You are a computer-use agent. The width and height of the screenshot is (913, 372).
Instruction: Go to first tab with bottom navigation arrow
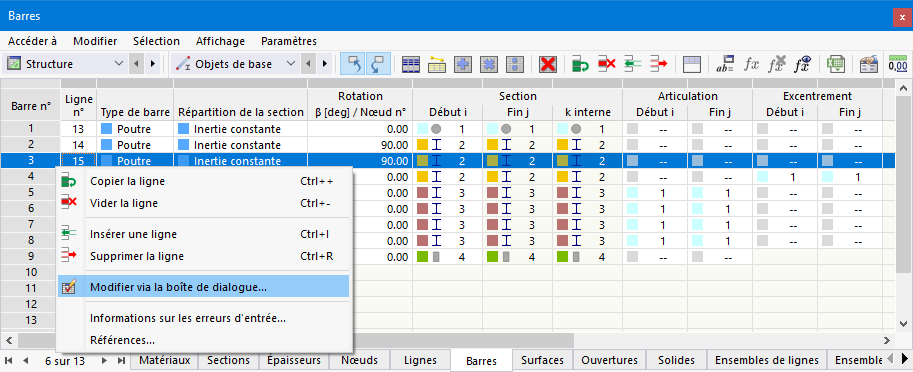coord(9,360)
